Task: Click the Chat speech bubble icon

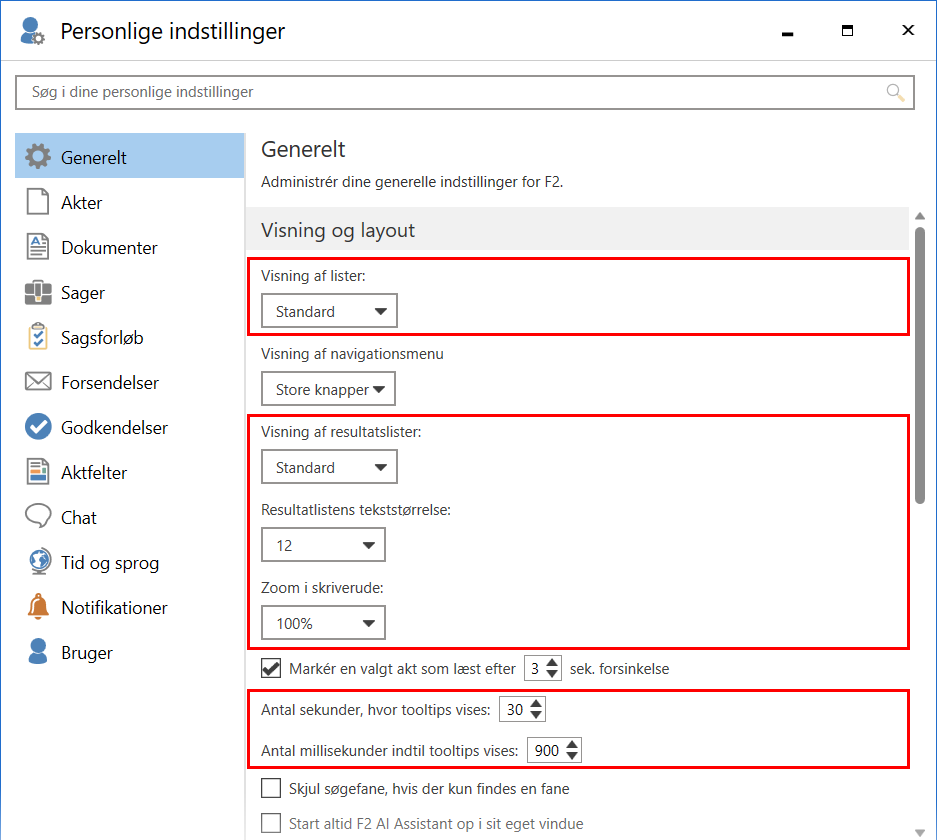Action: [x=38, y=516]
